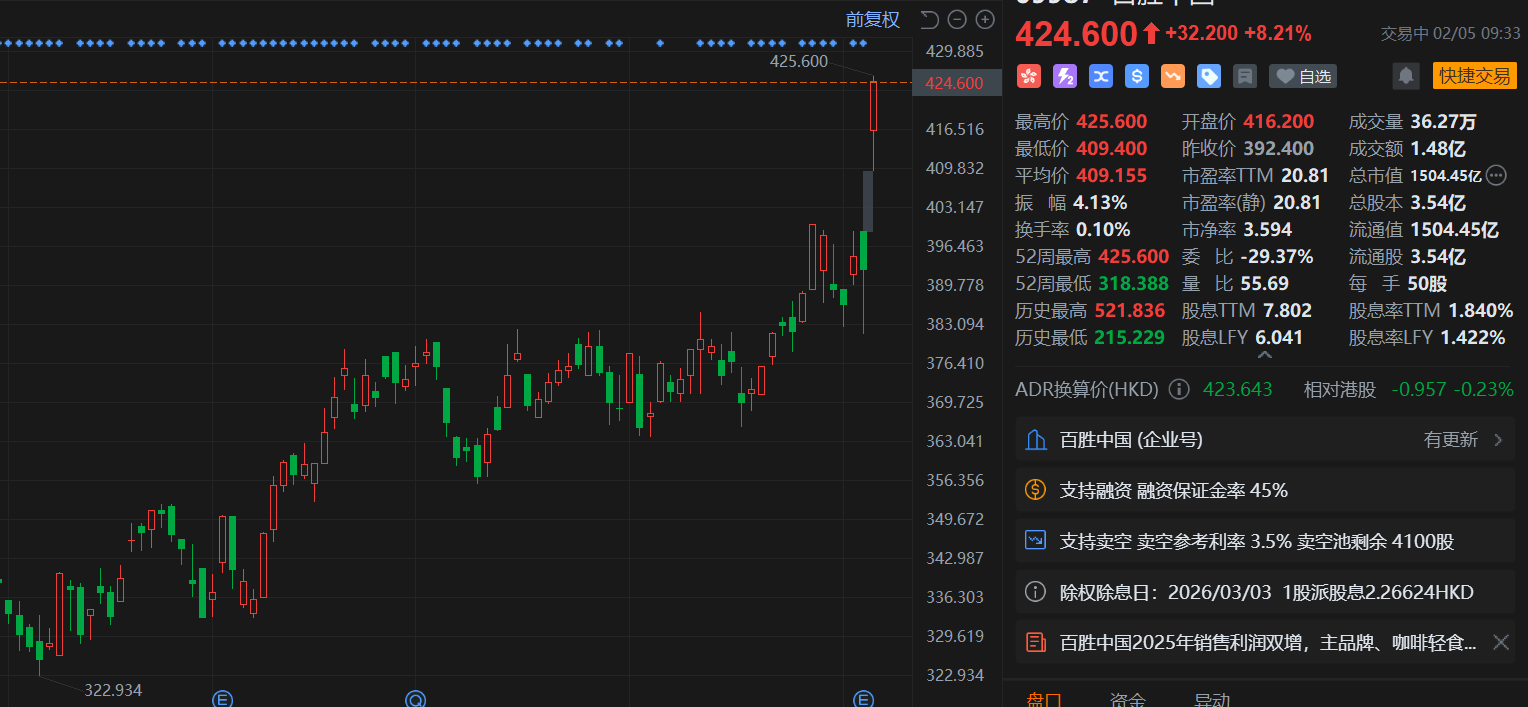Image resolution: width=1528 pixels, height=707 pixels.
Task: Click the info icon beside ADR换算价(HKD)
Action: click(x=1179, y=389)
